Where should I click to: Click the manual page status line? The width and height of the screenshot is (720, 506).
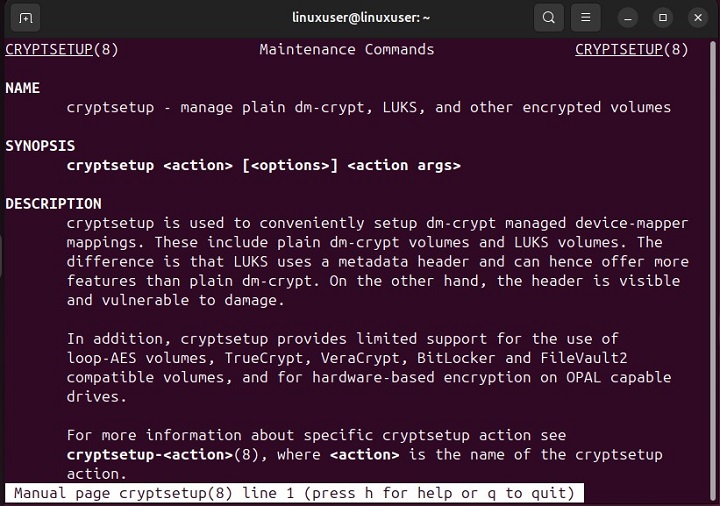[x=295, y=493]
